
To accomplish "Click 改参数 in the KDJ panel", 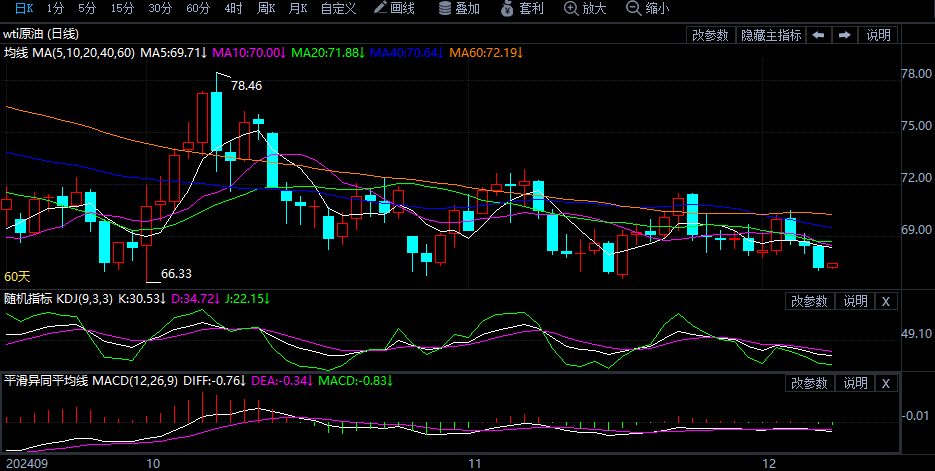I will pyautogui.click(x=810, y=301).
